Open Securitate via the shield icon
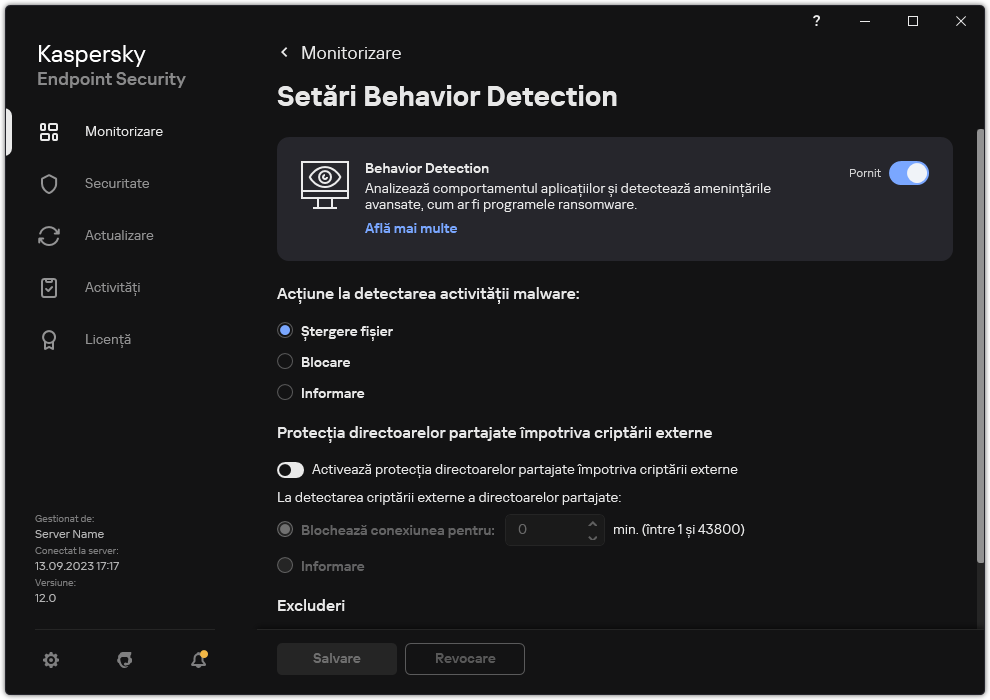This screenshot has height=700, width=990. (x=49, y=183)
